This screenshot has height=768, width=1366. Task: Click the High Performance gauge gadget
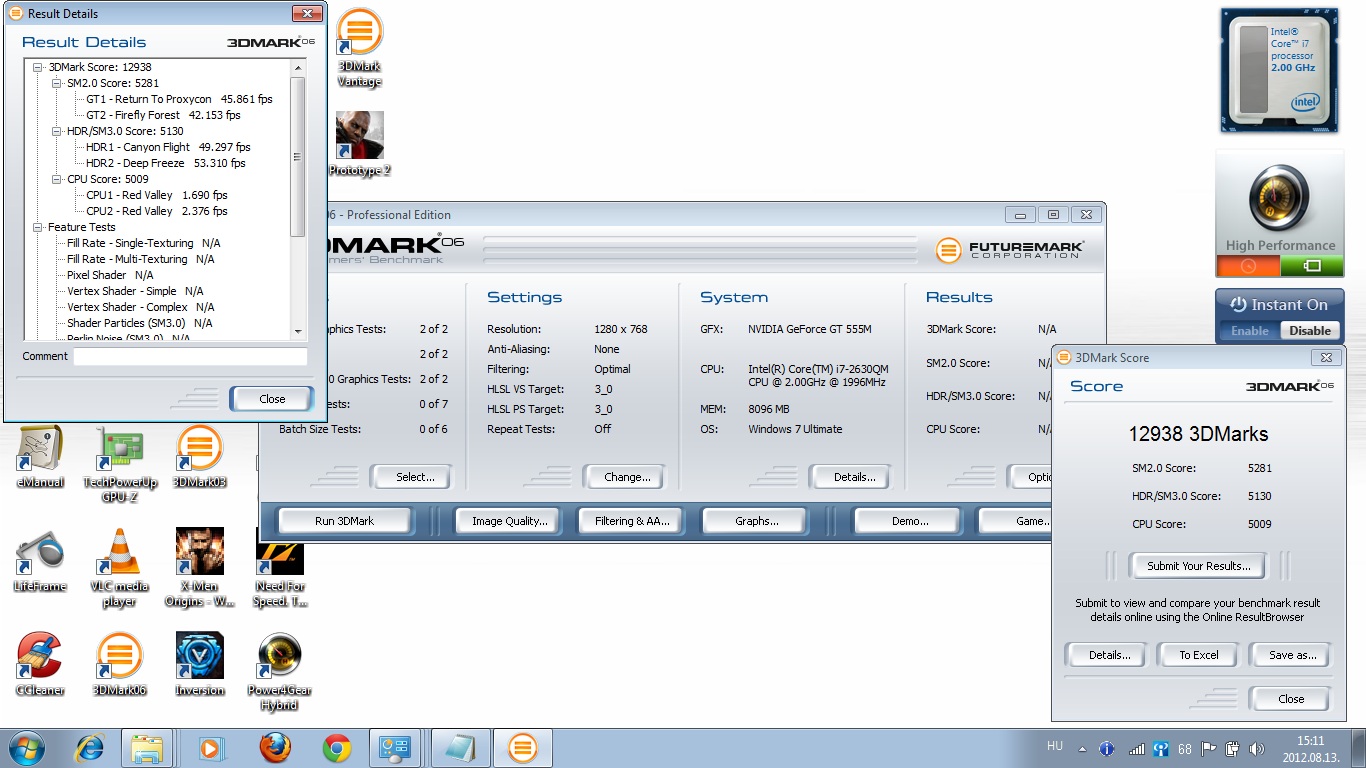click(1280, 200)
